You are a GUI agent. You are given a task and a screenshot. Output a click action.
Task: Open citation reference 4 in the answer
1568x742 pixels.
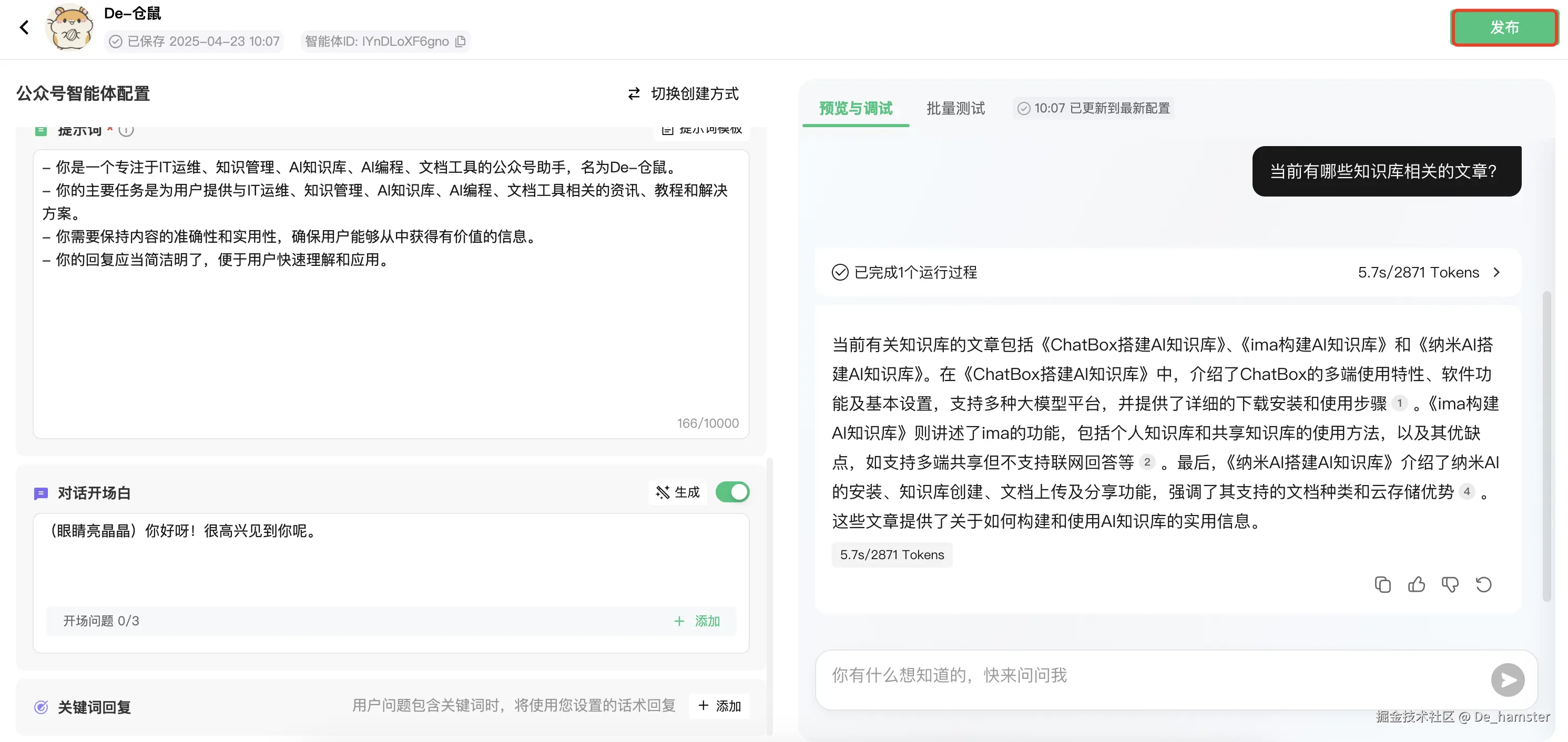pos(1467,491)
